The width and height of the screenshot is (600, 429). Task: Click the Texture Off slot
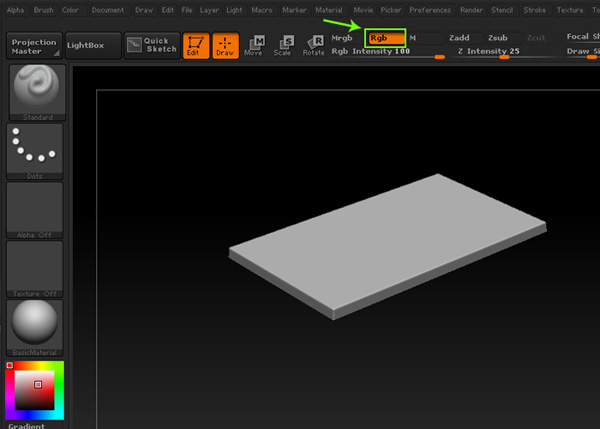pos(35,267)
